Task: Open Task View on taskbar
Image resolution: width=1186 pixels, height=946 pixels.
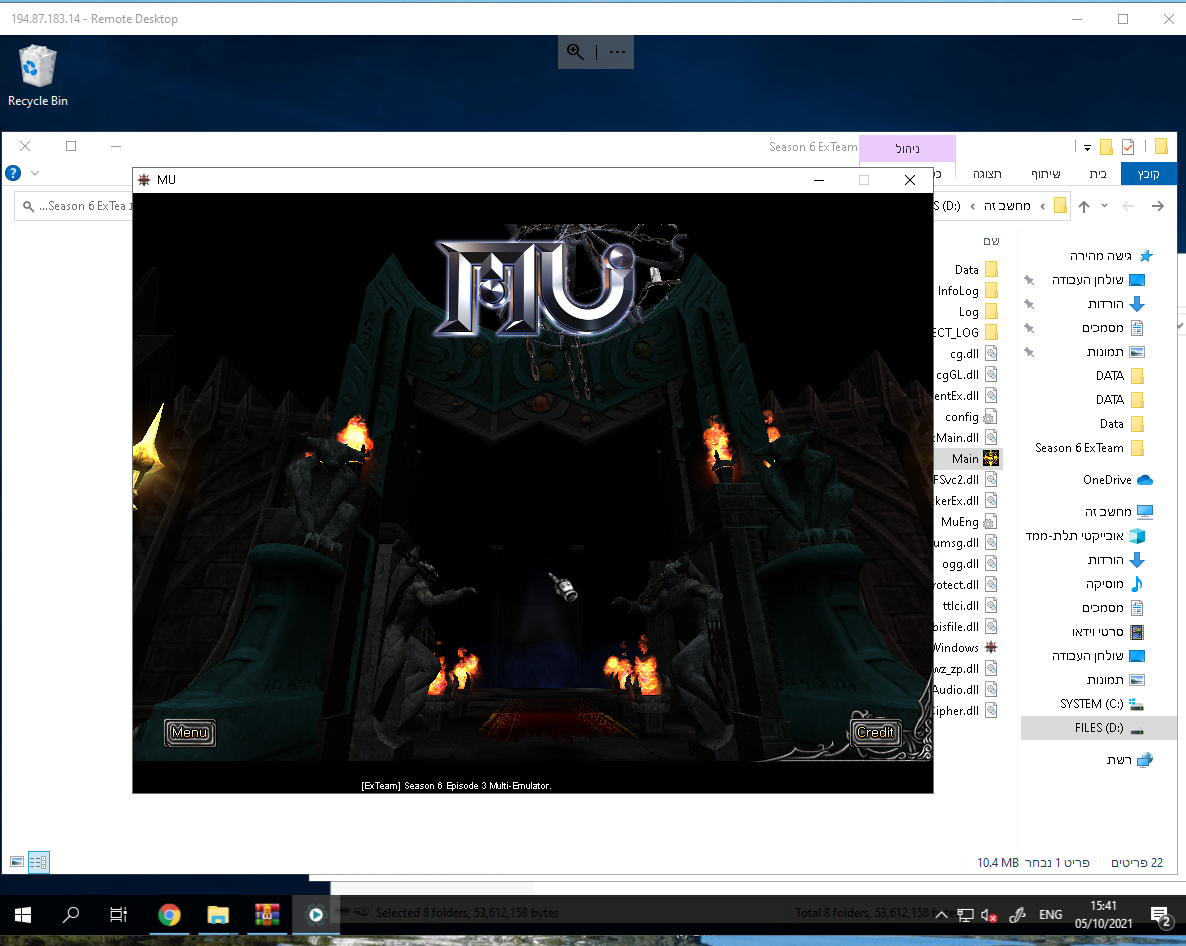Action: [x=119, y=915]
